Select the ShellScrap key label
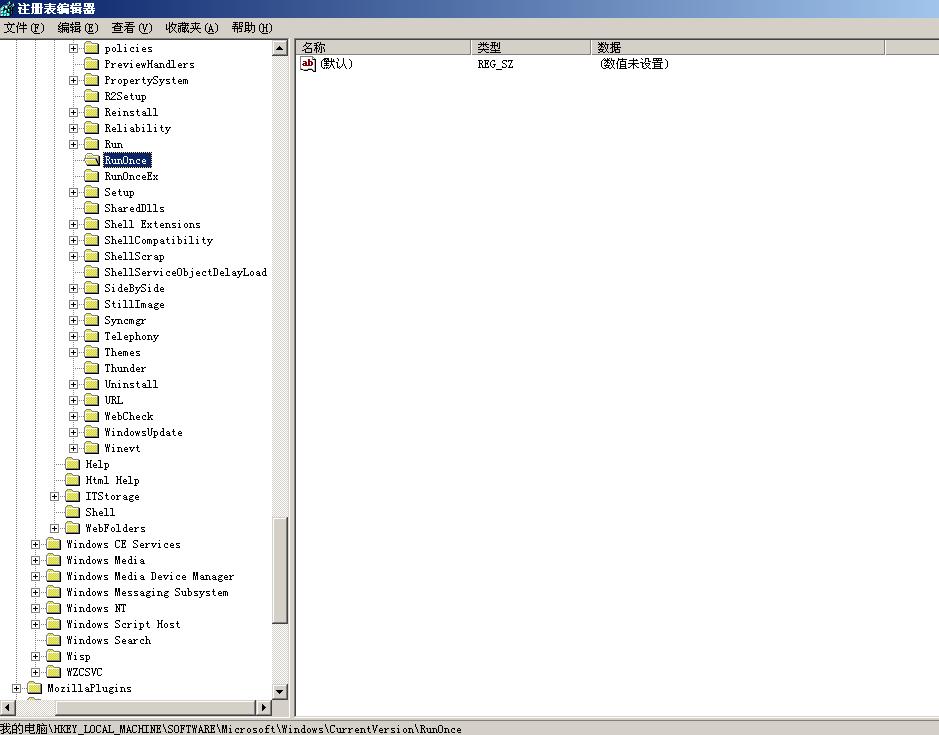939x735 pixels. [x=134, y=256]
